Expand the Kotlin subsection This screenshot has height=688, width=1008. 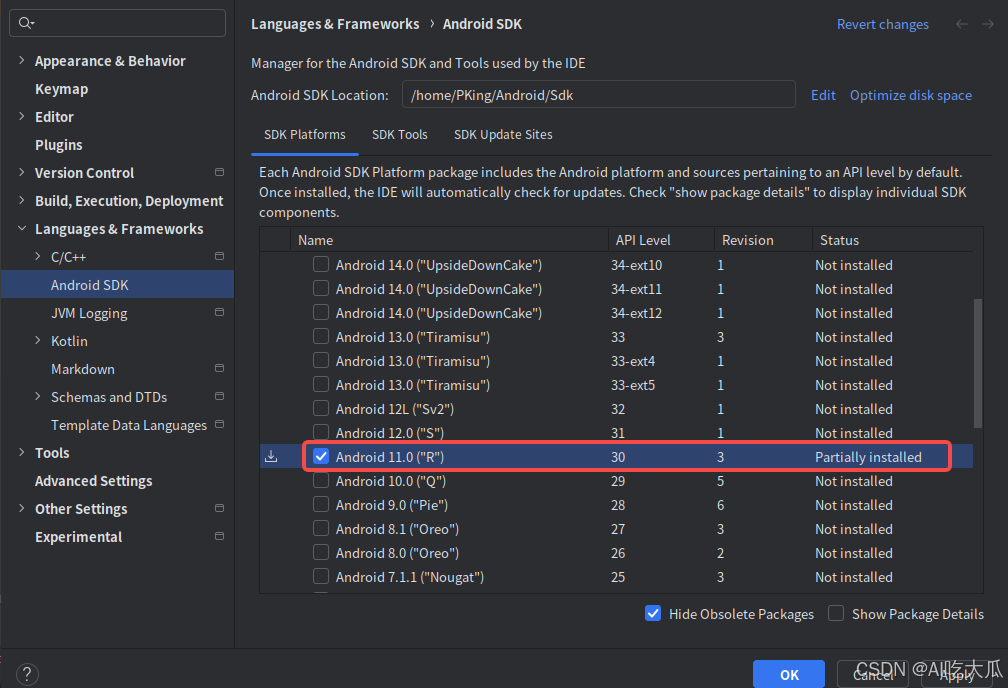38,340
